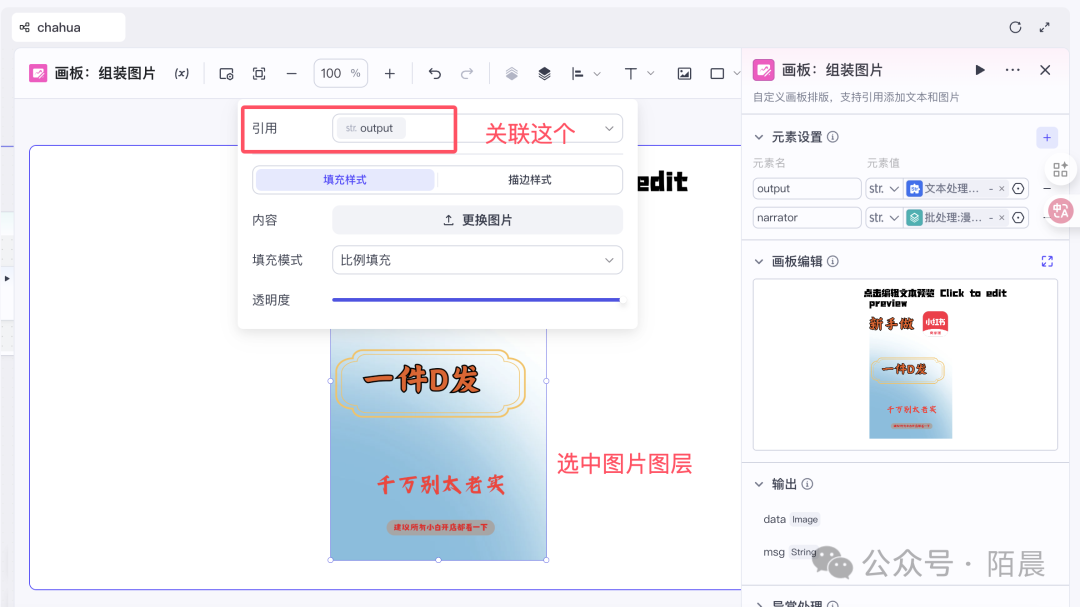1080x607 pixels.
Task: Click the dark layers stack icon
Action: pos(544,73)
